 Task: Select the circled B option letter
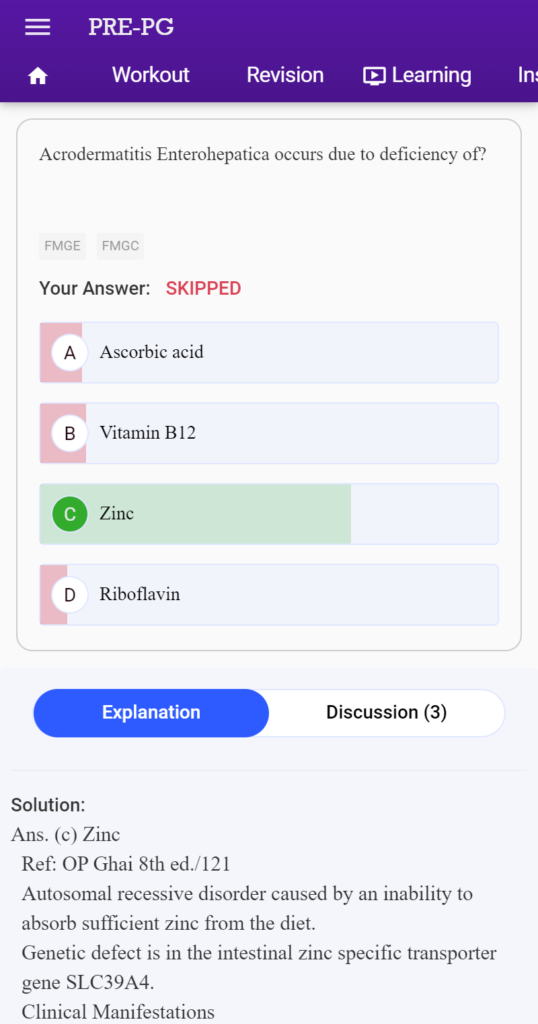point(69,434)
